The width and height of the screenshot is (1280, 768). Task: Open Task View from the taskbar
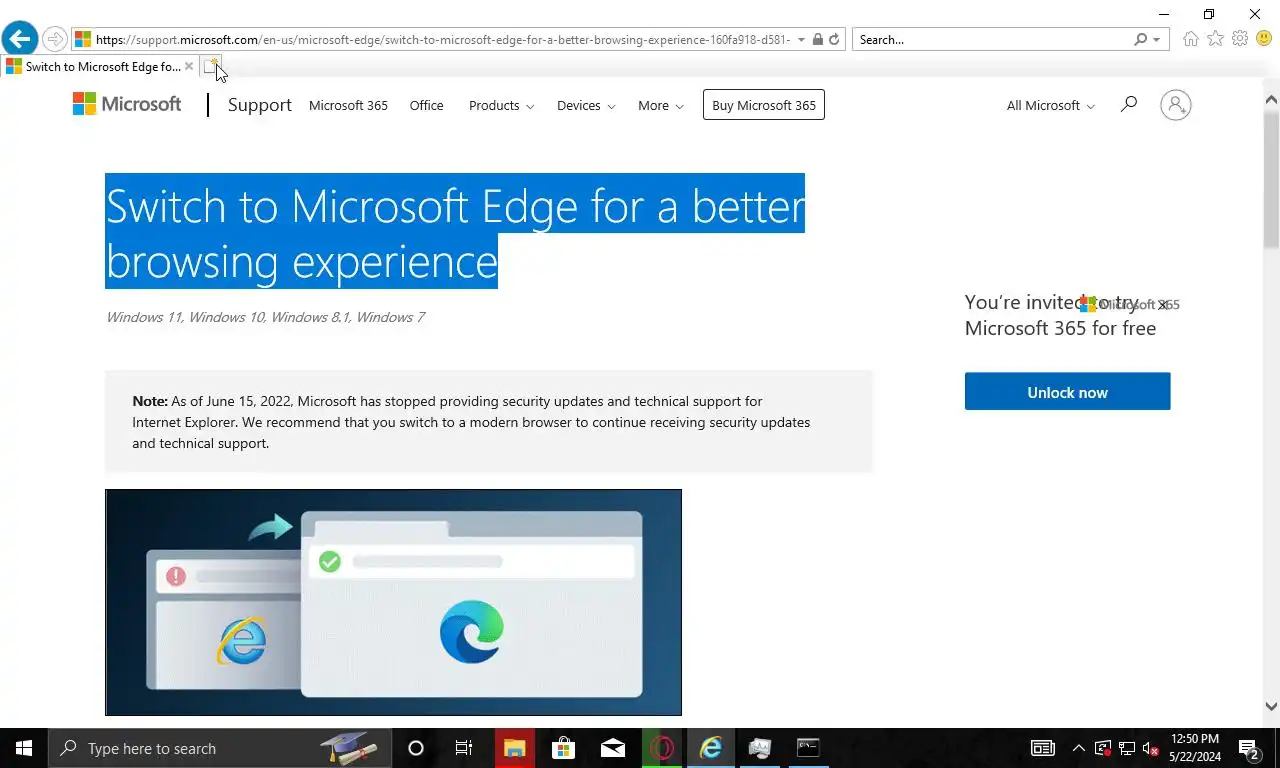click(464, 748)
